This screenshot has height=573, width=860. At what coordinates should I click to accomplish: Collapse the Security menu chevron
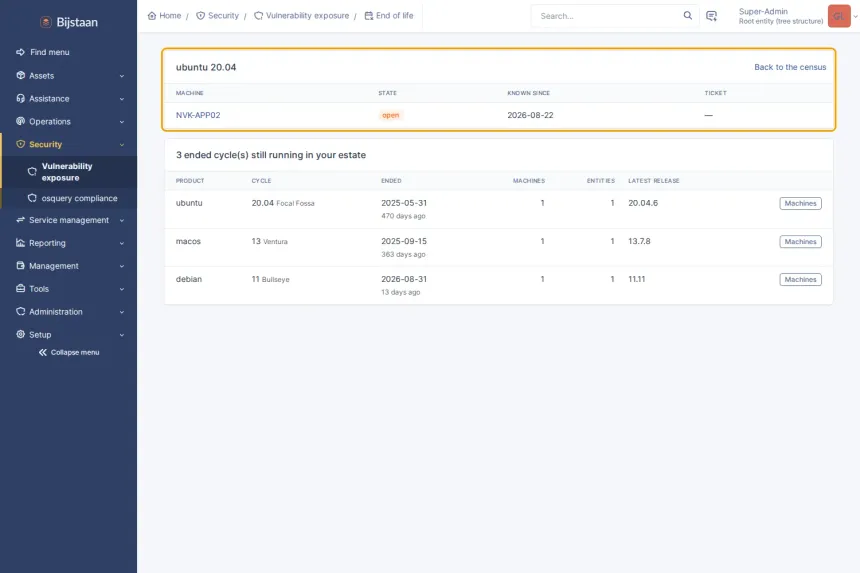coord(122,145)
